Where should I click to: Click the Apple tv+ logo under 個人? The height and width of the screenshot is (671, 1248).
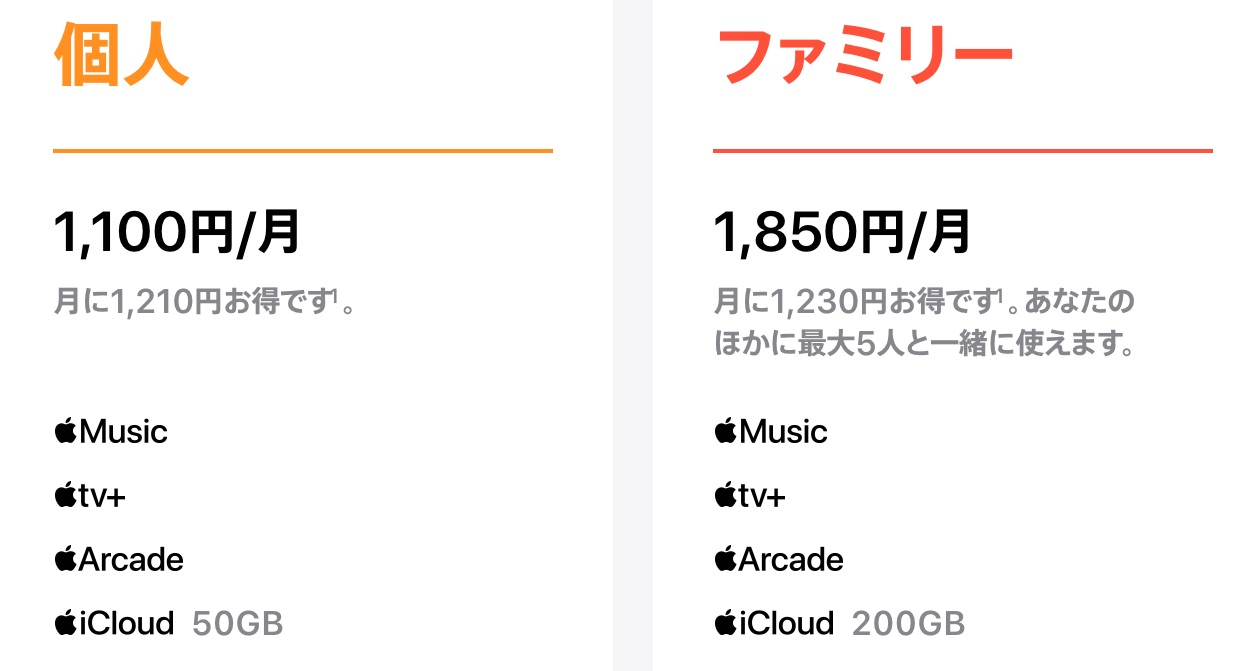(90, 496)
